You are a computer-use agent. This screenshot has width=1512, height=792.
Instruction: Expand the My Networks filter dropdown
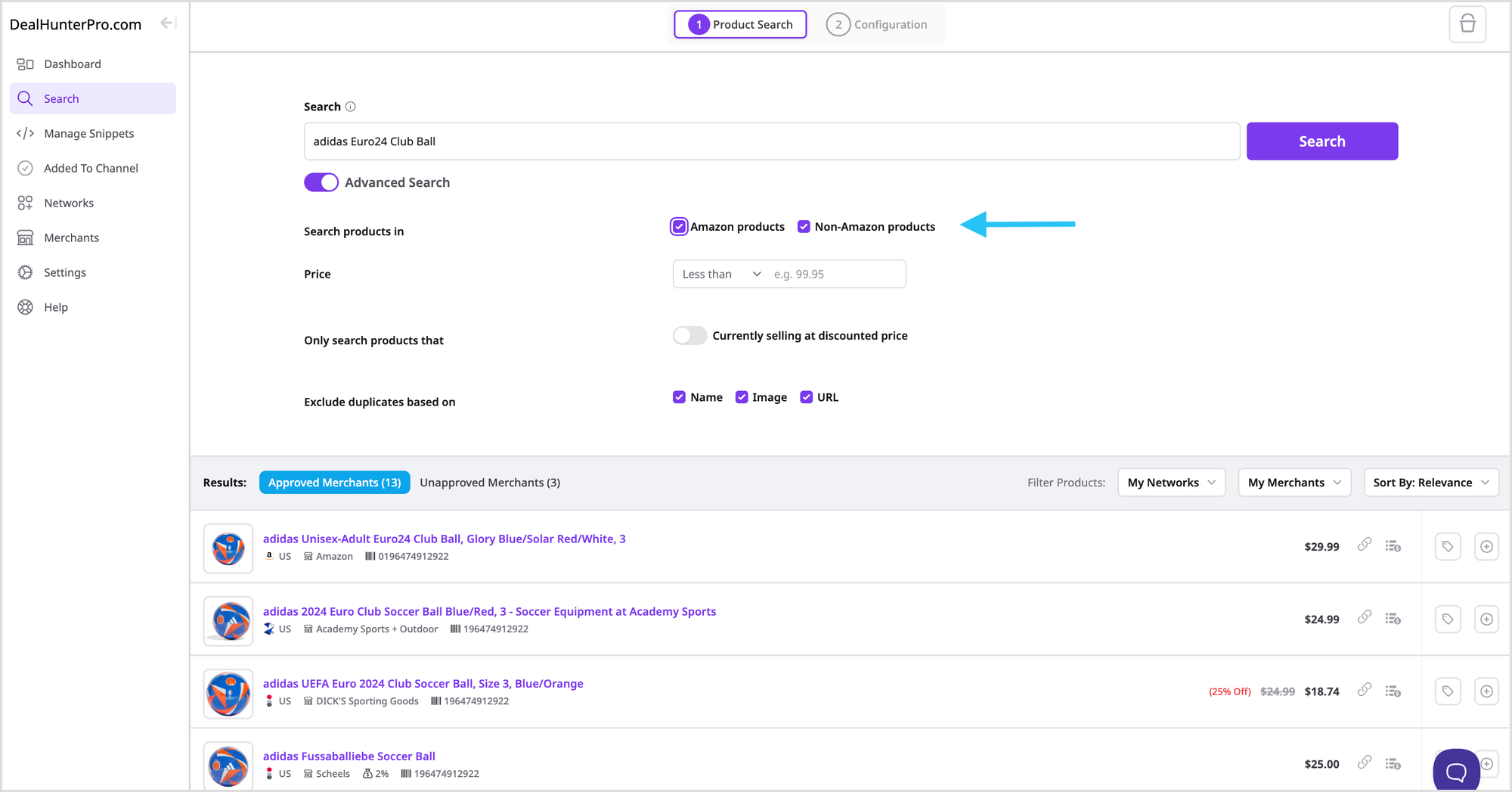point(1171,483)
